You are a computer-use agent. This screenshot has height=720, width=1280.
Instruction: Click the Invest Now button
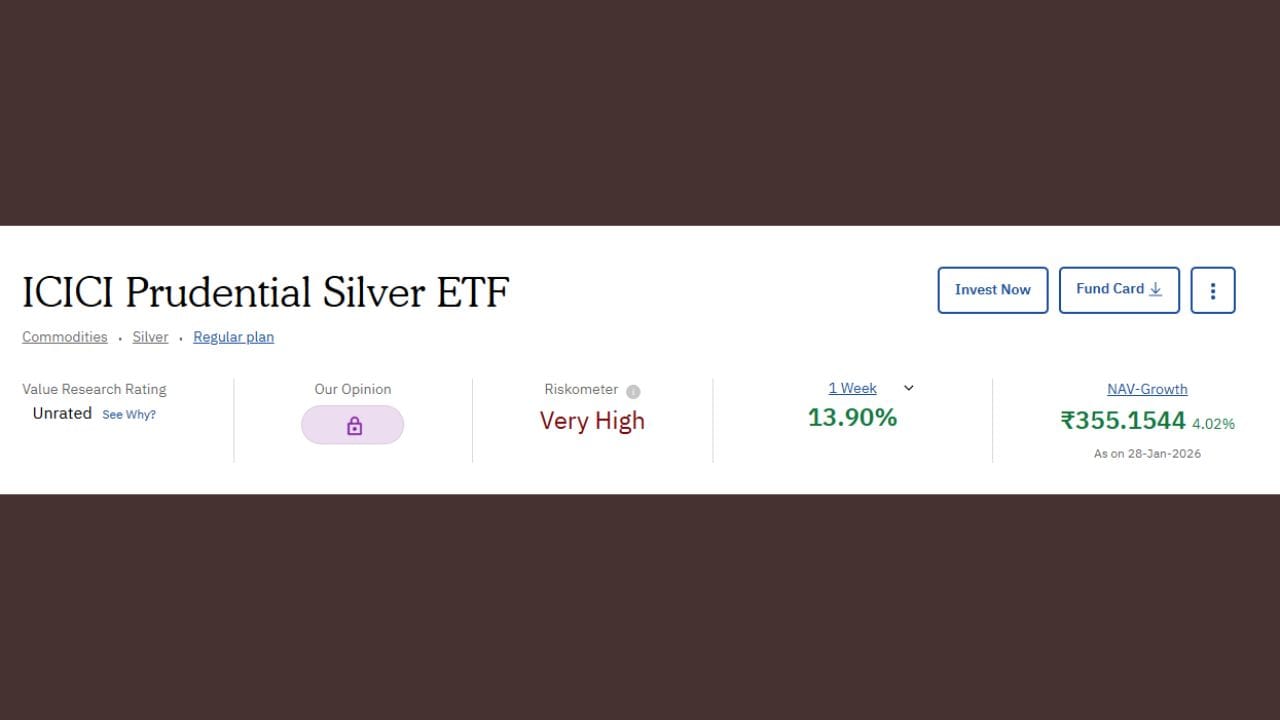992,290
